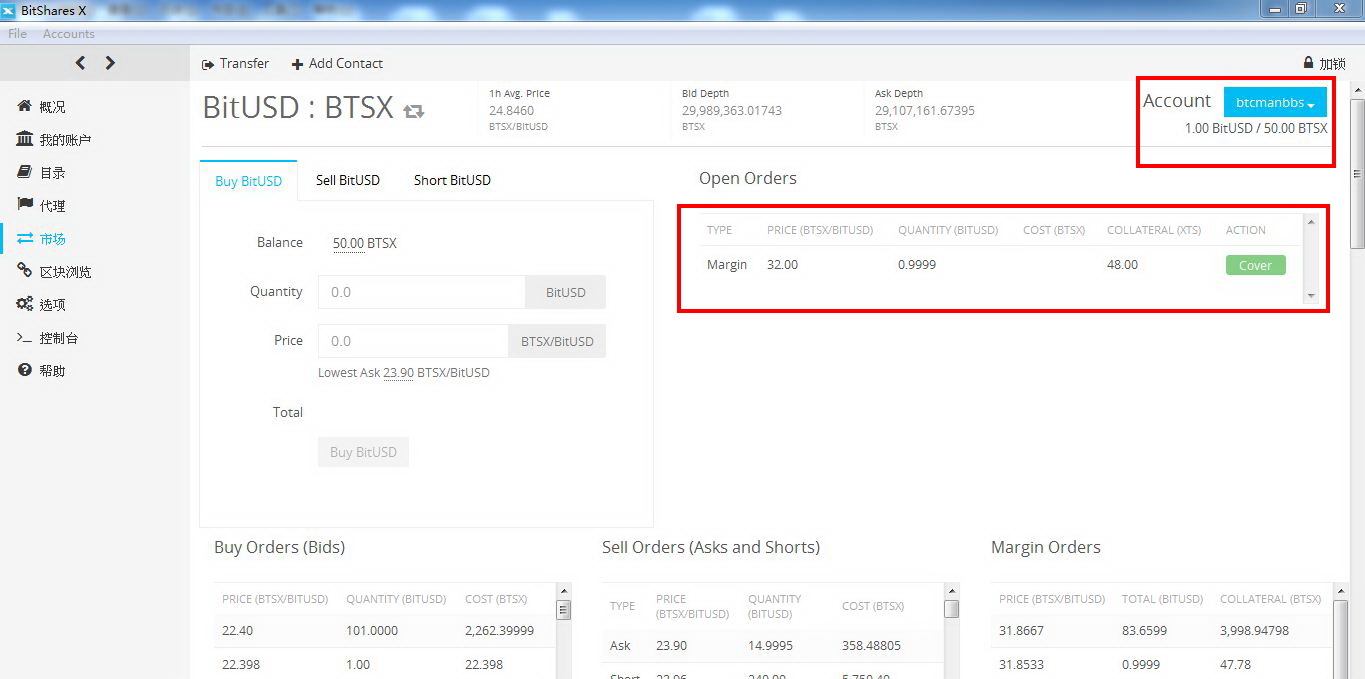Viewport: 1365px width, 679px height.
Task: Click the ACTION column header in Open Orders
Action: pos(1246,230)
